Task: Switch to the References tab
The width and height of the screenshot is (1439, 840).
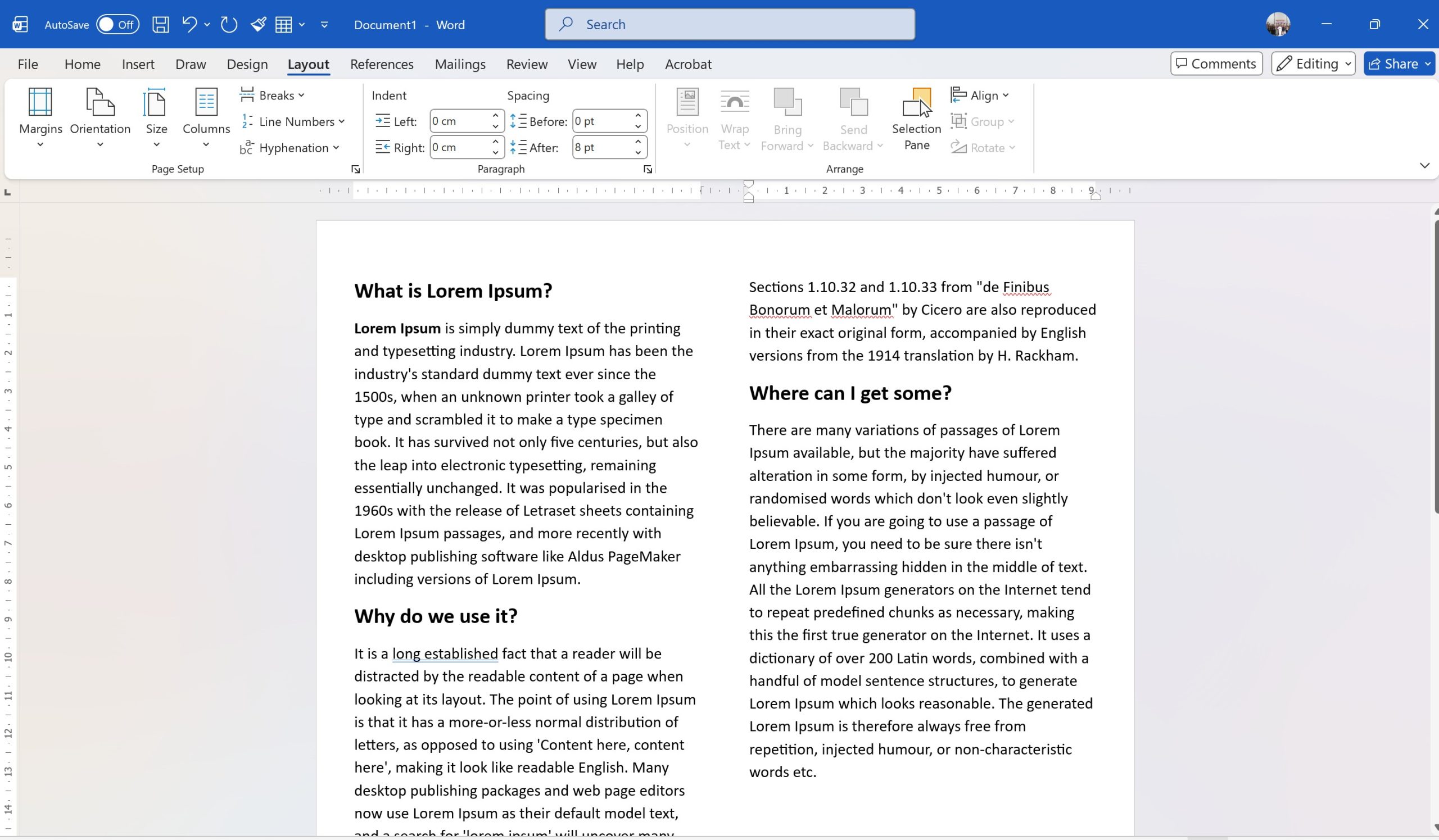Action: coord(382,64)
